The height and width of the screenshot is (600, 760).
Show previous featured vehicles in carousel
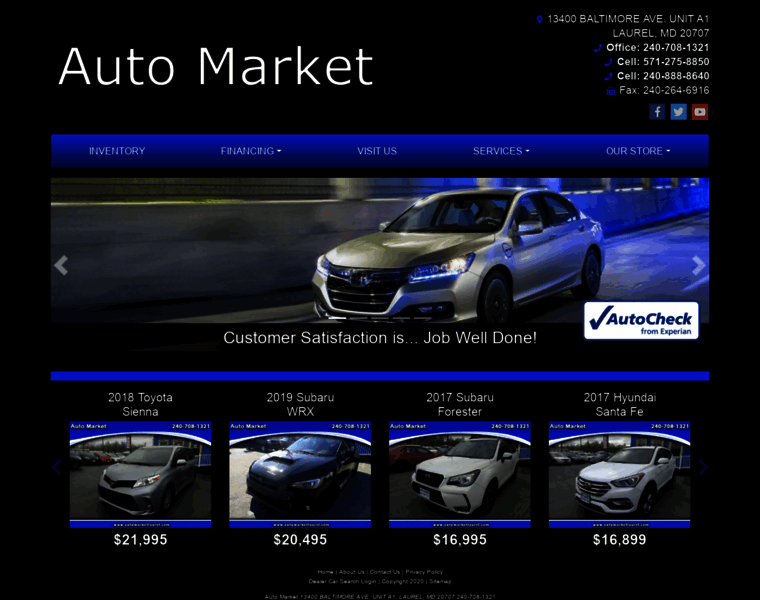coord(57,467)
